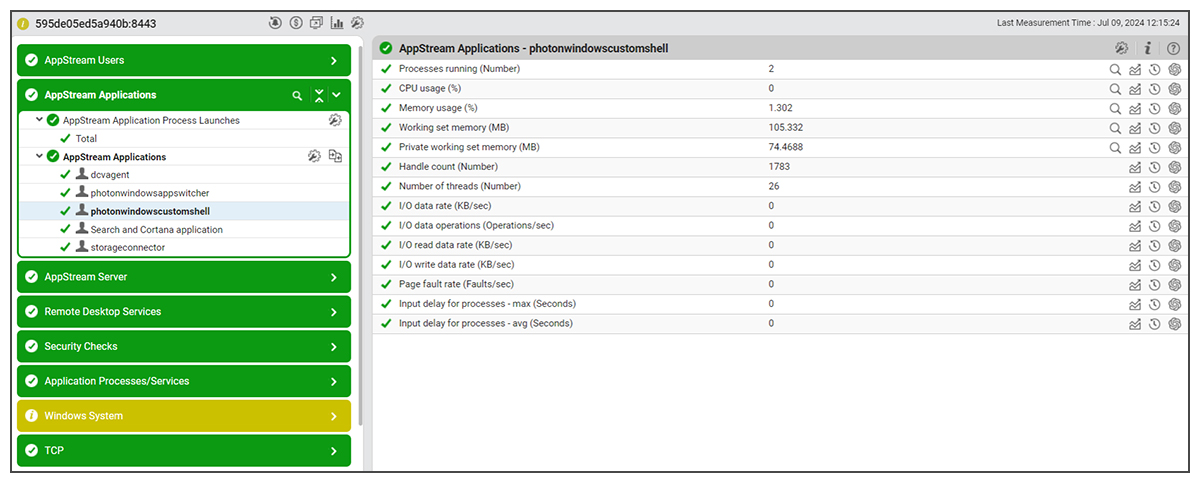Click search icon in AppStream Applications layer header
Image resolution: width=1200 pixels, height=483 pixels.
[x=297, y=96]
